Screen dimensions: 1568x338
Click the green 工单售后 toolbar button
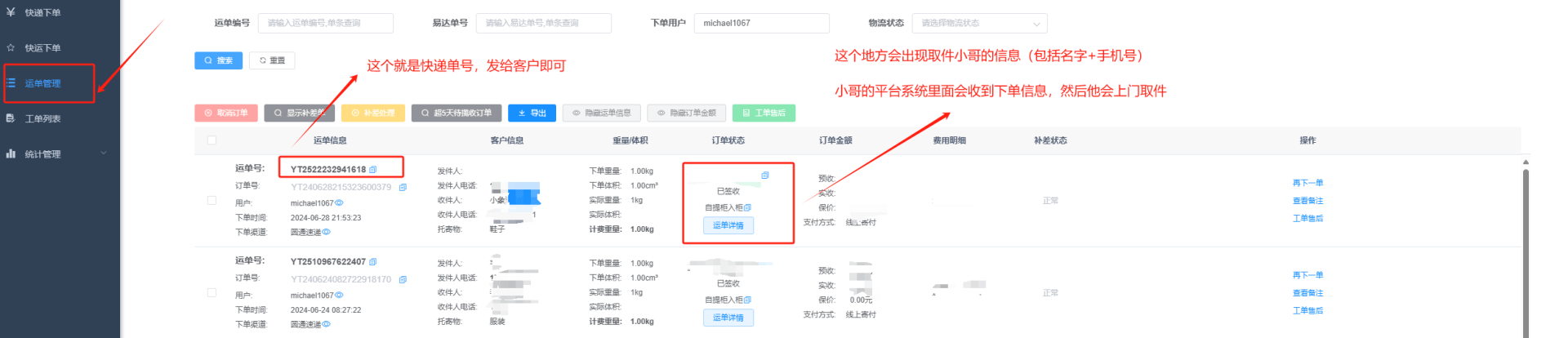[764, 113]
